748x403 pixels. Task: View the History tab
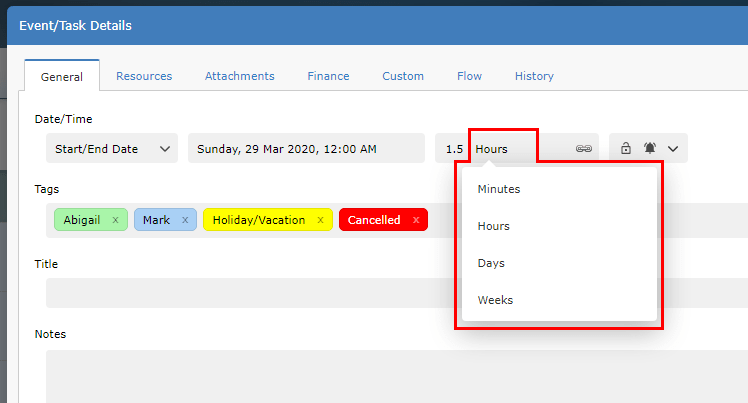coord(534,76)
